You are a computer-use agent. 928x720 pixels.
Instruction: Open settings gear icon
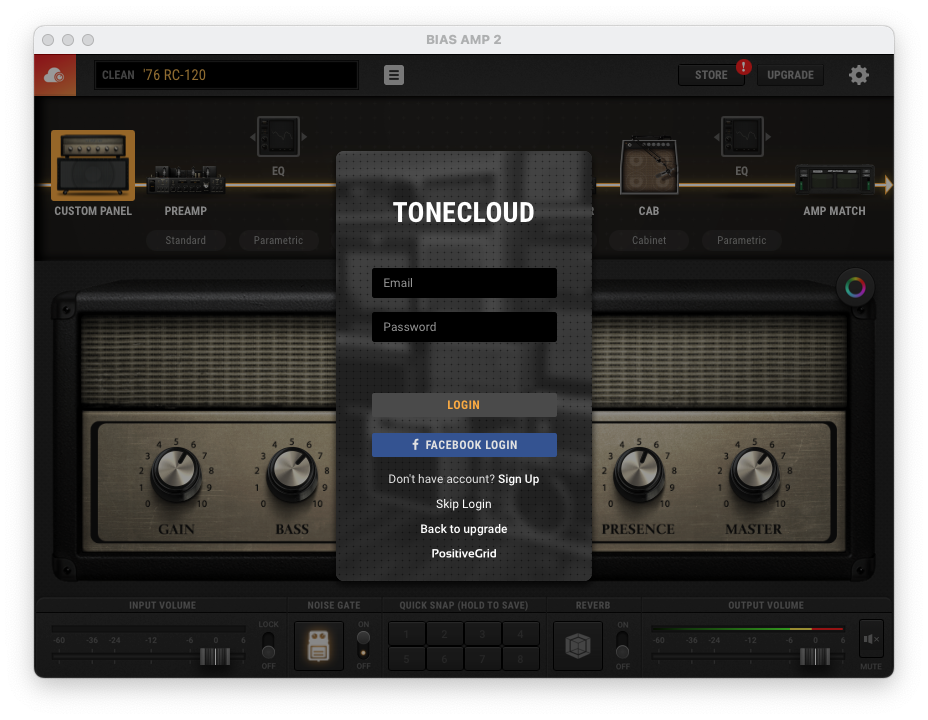(x=858, y=75)
